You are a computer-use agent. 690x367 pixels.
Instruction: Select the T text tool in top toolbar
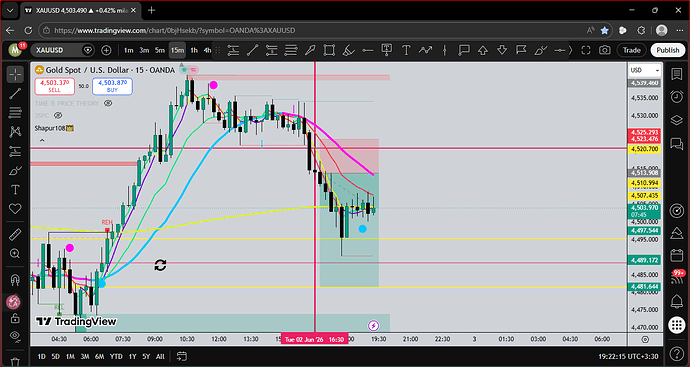pyautogui.click(x=406, y=50)
